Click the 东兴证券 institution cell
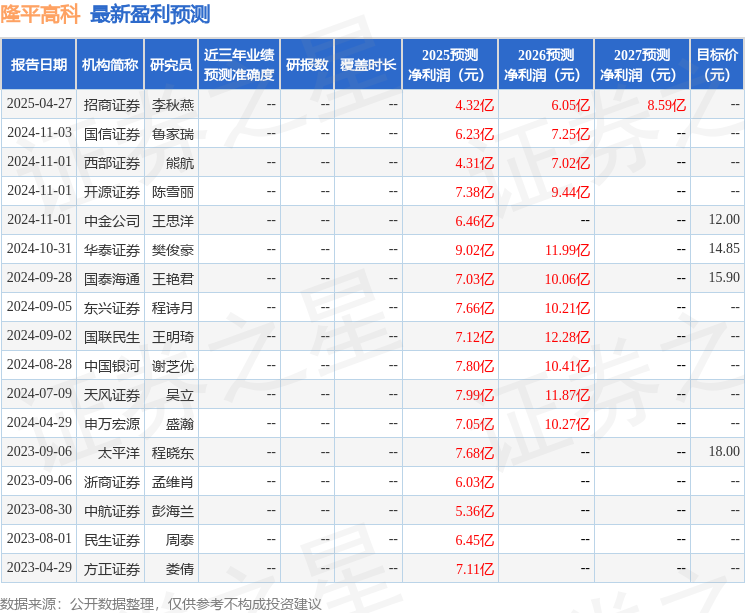 pyautogui.click(x=112, y=308)
